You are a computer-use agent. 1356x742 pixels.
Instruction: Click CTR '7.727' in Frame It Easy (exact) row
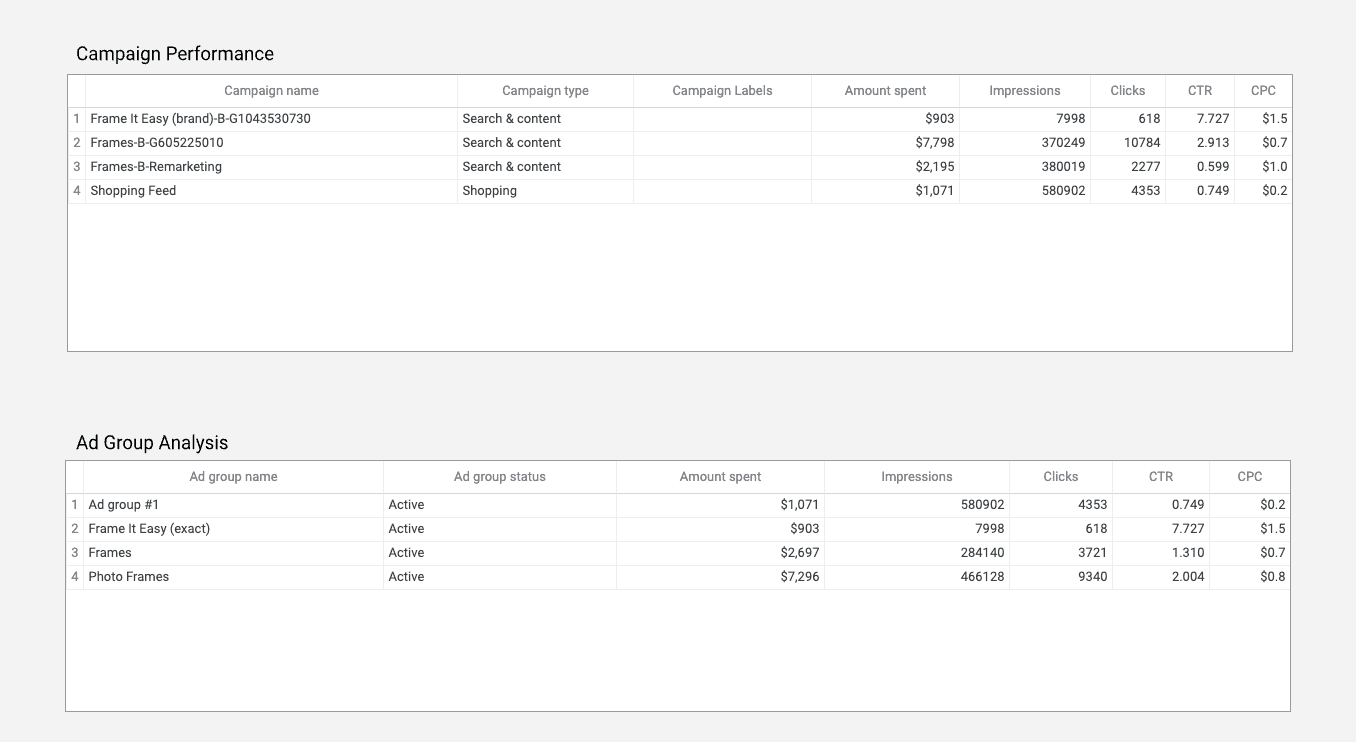1188,529
